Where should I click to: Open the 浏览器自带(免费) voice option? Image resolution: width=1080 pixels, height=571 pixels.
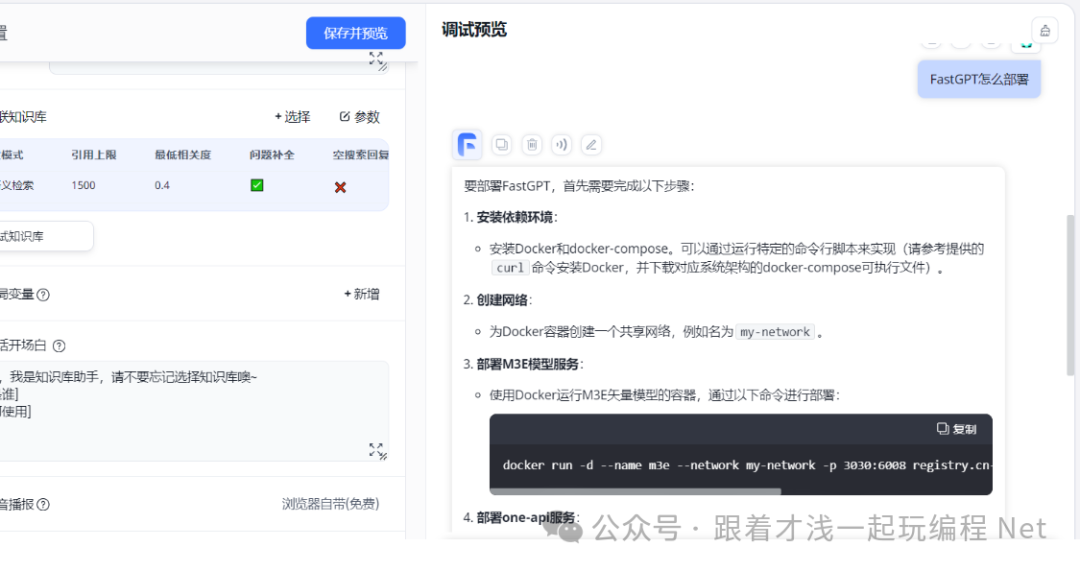click(x=331, y=504)
